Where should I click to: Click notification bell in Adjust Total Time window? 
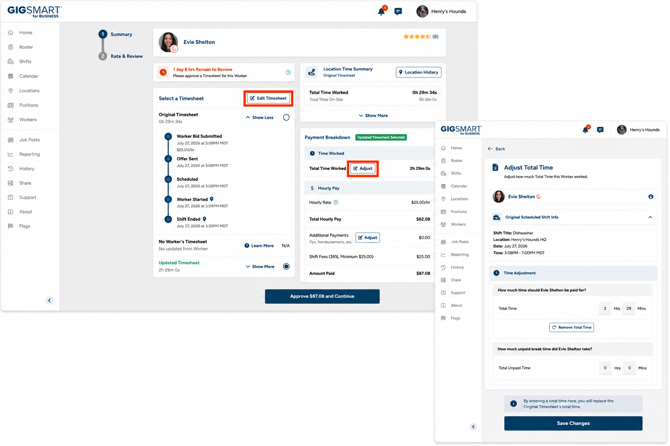click(x=585, y=129)
